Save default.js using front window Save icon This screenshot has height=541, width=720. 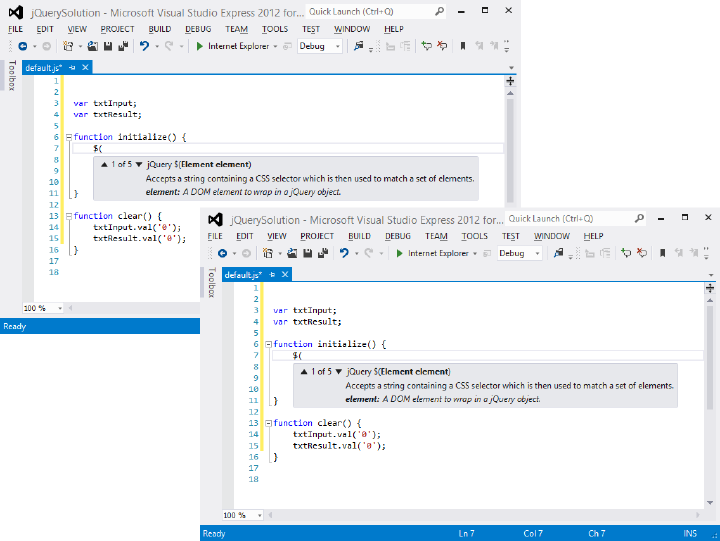click(308, 253)
